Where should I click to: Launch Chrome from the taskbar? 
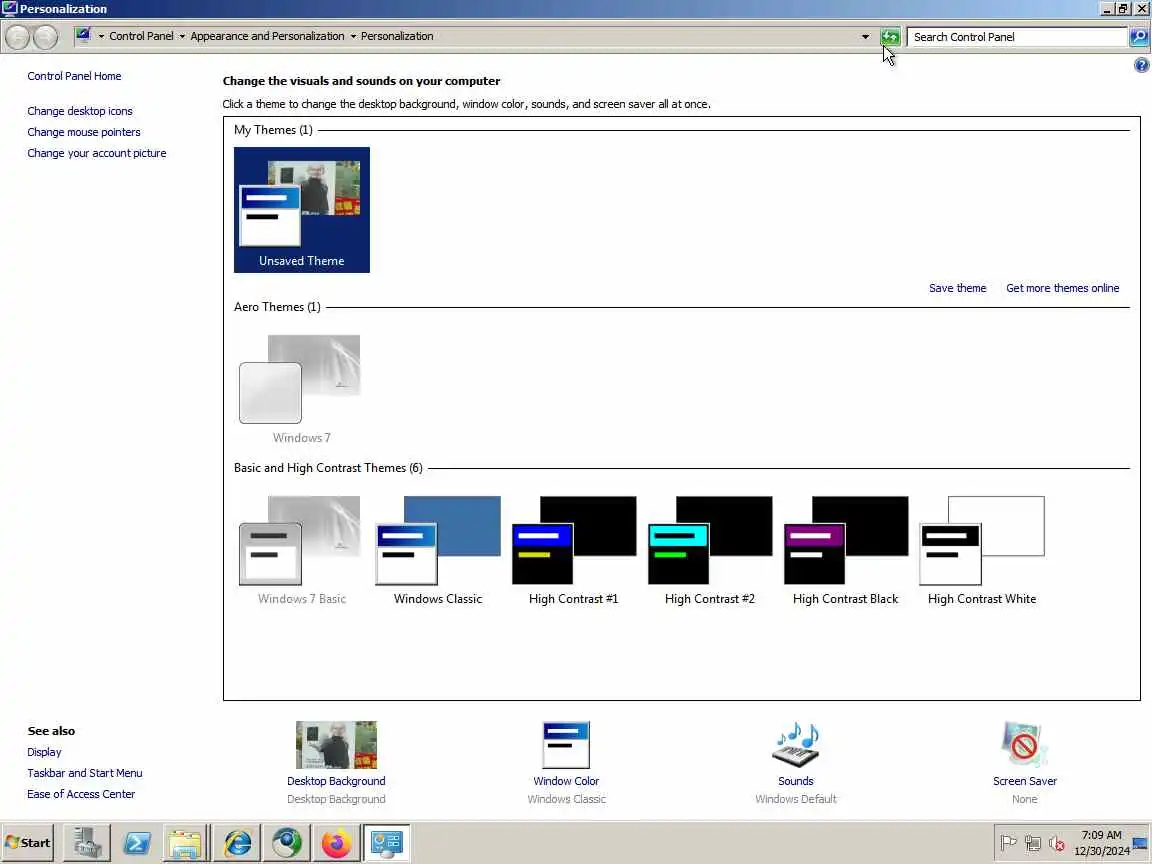point(287,843)
